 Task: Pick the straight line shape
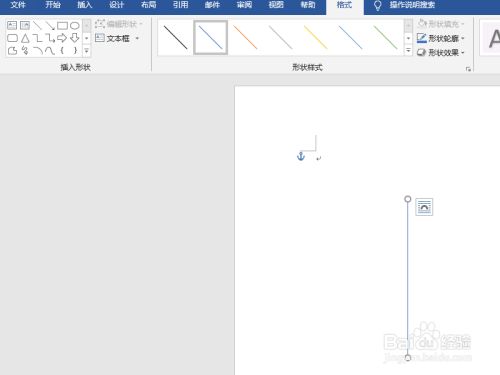click(37, 25)
